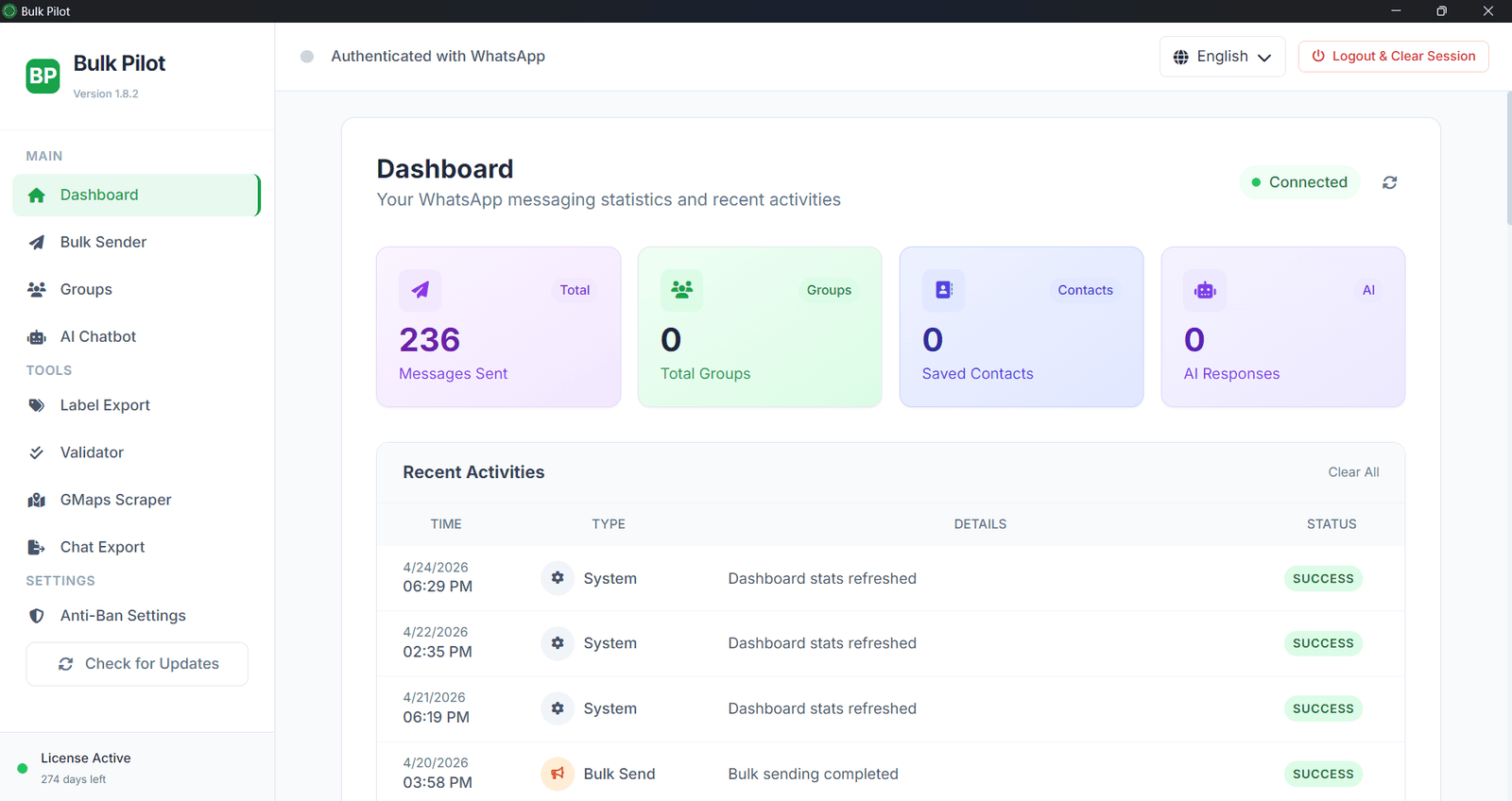Image resolution: width=1512 pixels, height=801 pixels.
Task: Click the paper plane Messages Sent icon
Action: coord(420,290)
